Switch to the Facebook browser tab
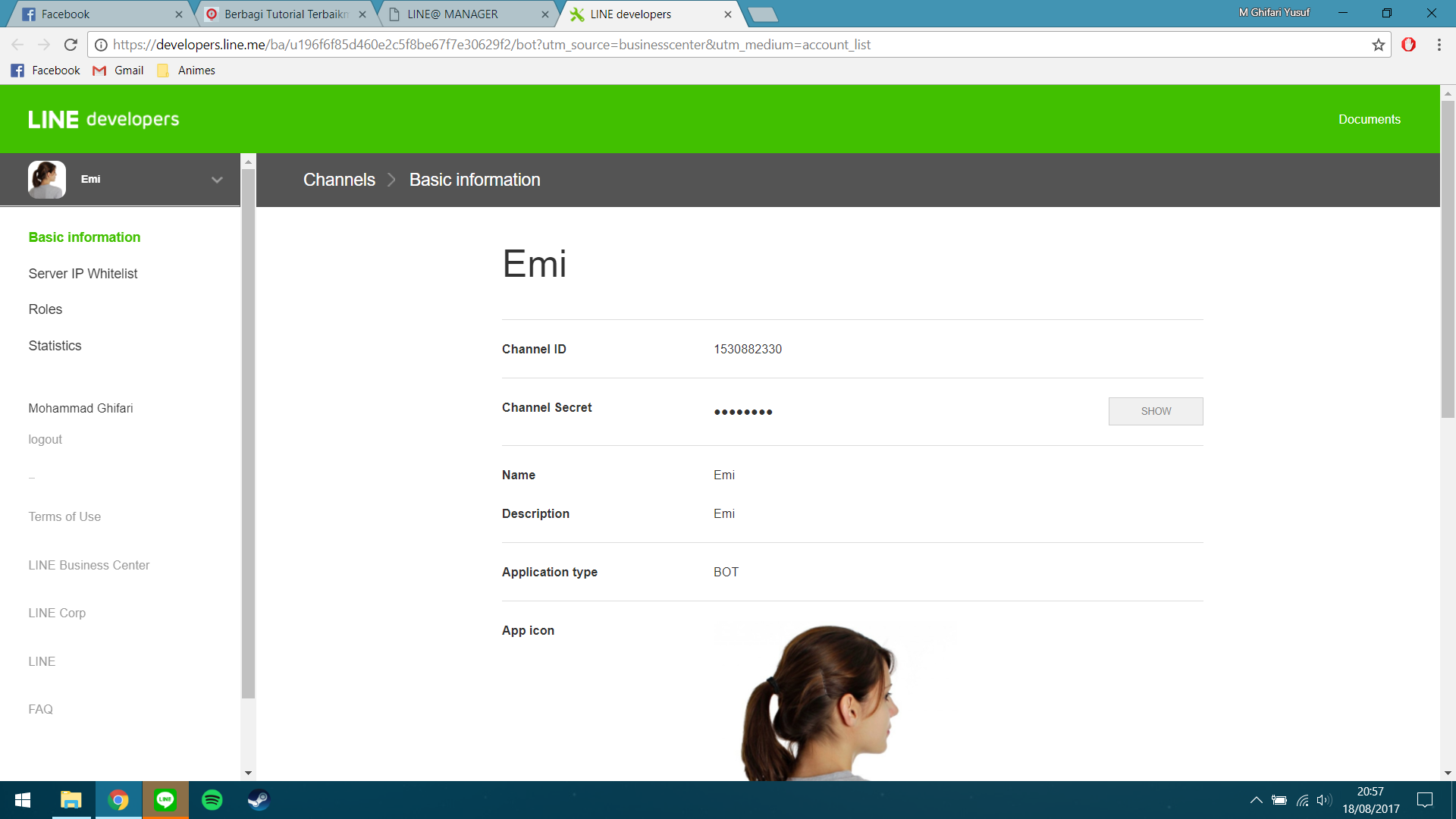The image size is (1456, 819). (65, 14)
